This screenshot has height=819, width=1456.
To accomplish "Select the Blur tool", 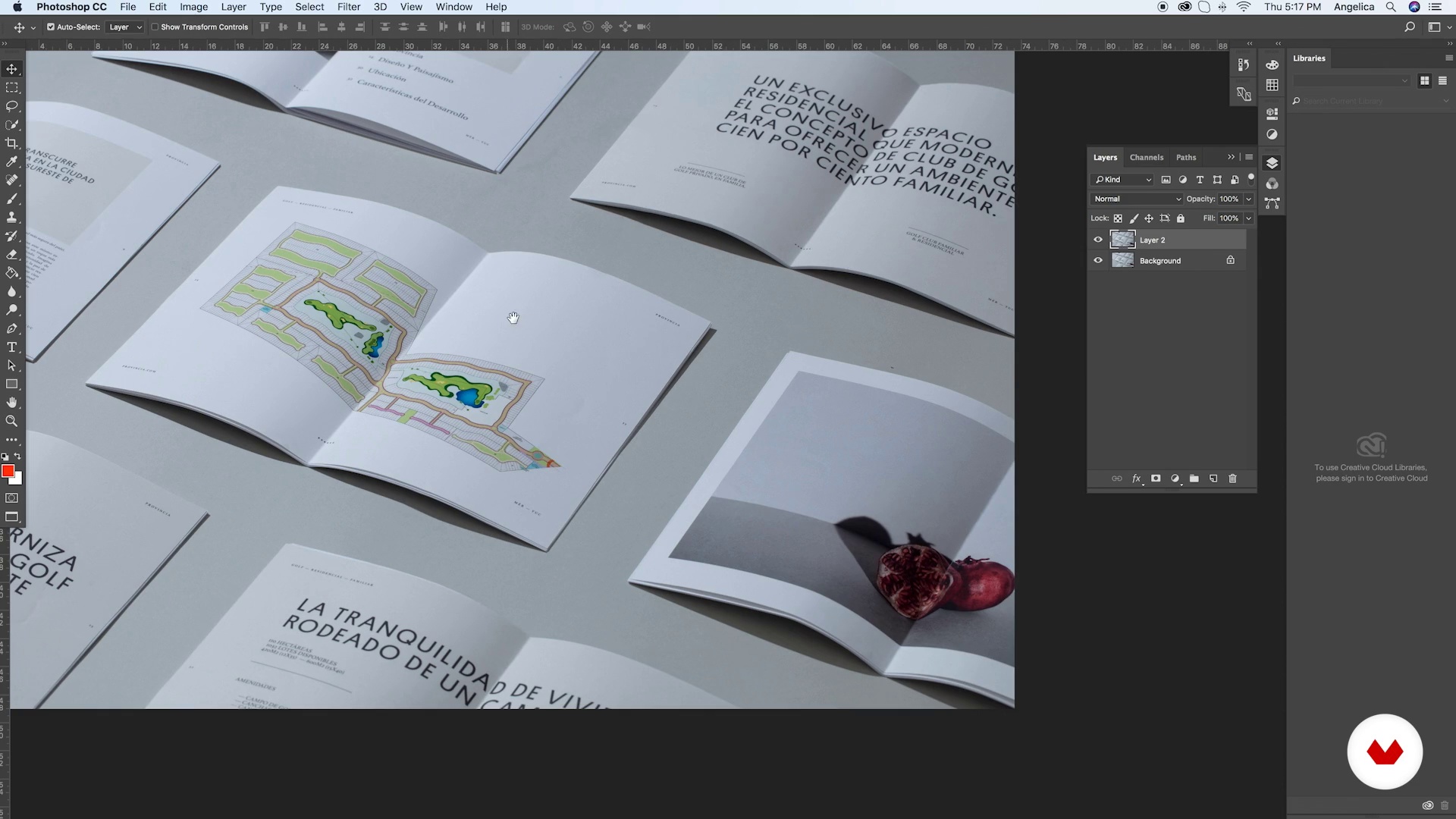I will 12,292.
